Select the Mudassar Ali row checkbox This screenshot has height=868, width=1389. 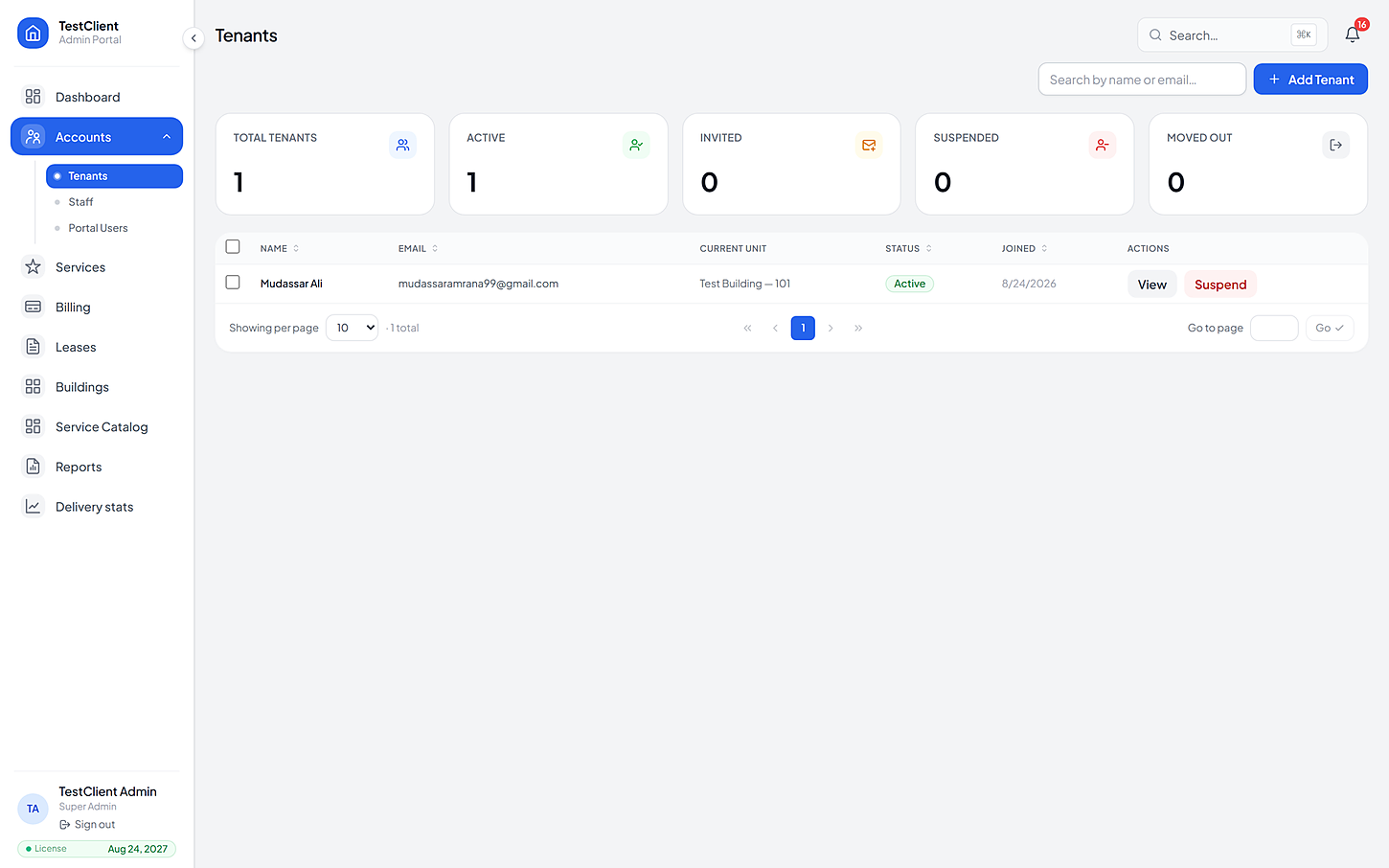click(233, 283)
